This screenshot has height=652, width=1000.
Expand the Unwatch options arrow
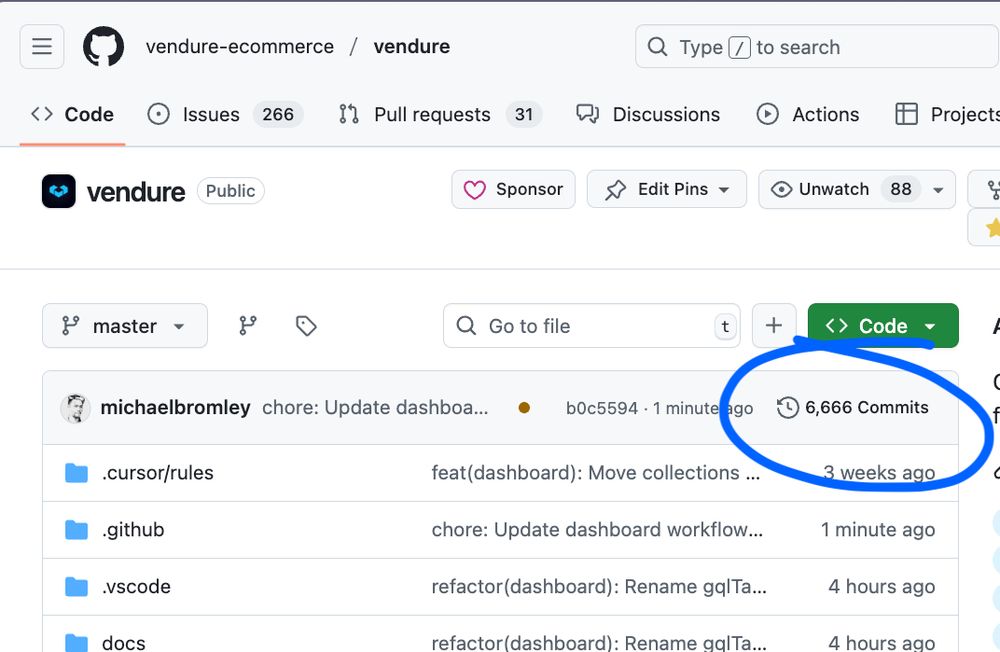point(938,190)
